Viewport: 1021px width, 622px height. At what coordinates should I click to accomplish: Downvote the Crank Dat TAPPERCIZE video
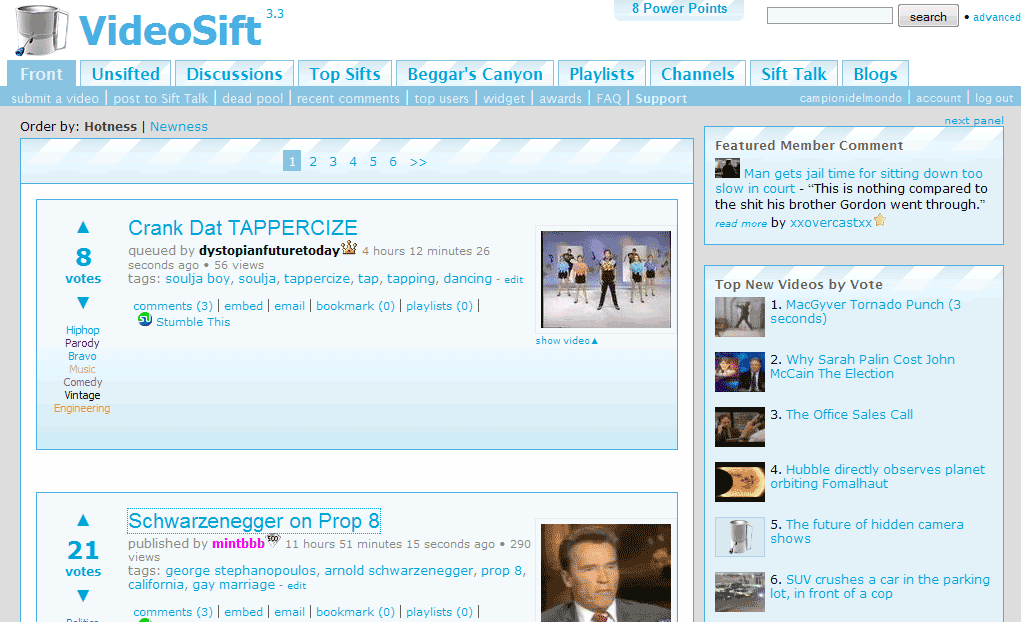(83, 303)
